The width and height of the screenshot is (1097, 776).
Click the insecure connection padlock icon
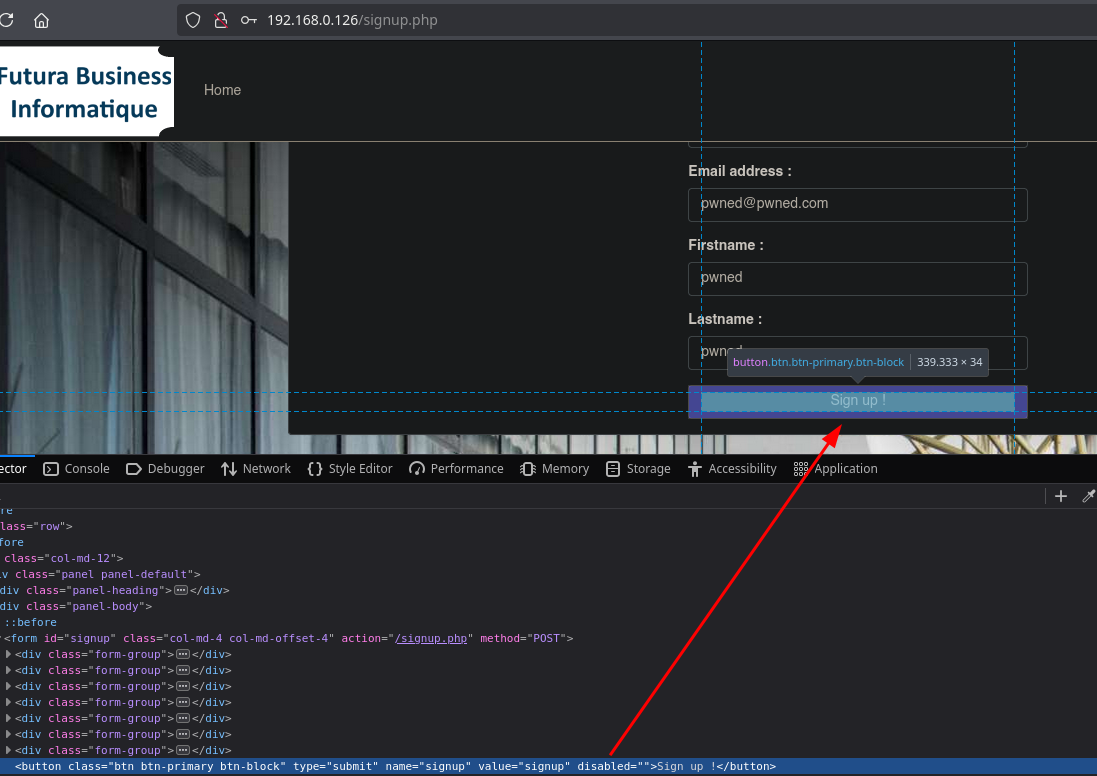(x=222, y=20)
